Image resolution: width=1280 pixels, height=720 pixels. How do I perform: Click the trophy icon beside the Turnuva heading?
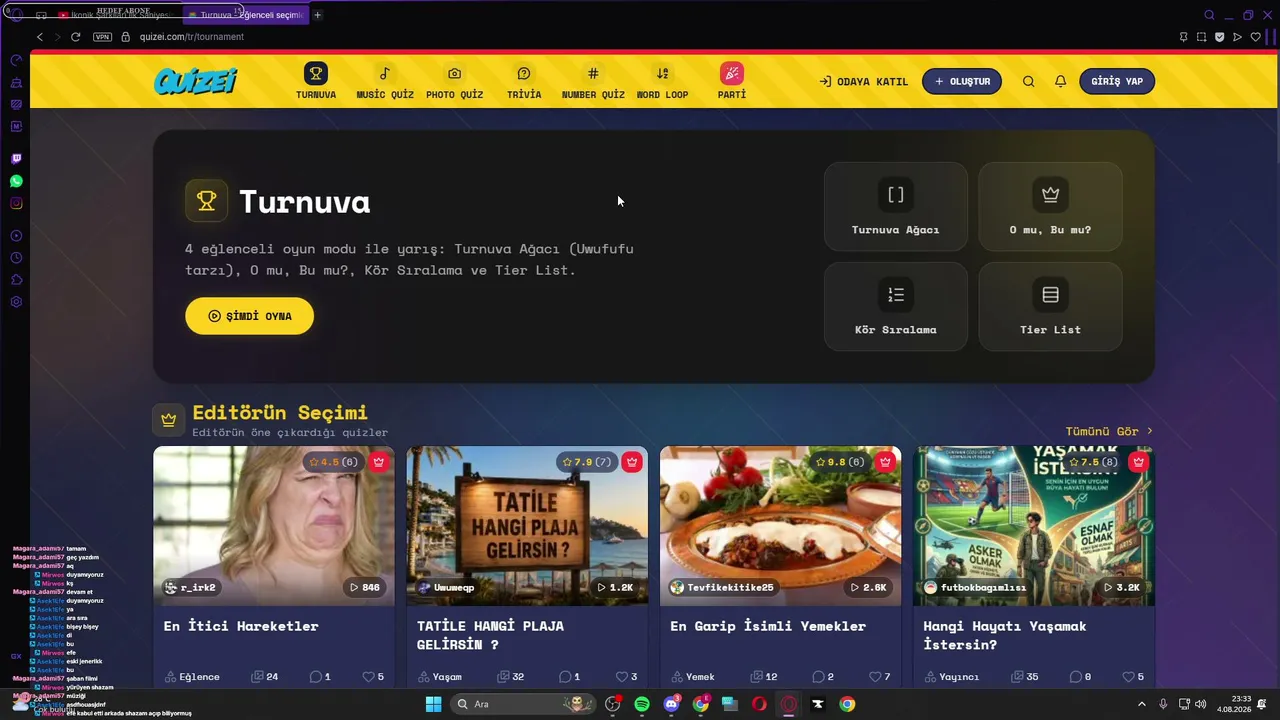click(x=206, y=201)
